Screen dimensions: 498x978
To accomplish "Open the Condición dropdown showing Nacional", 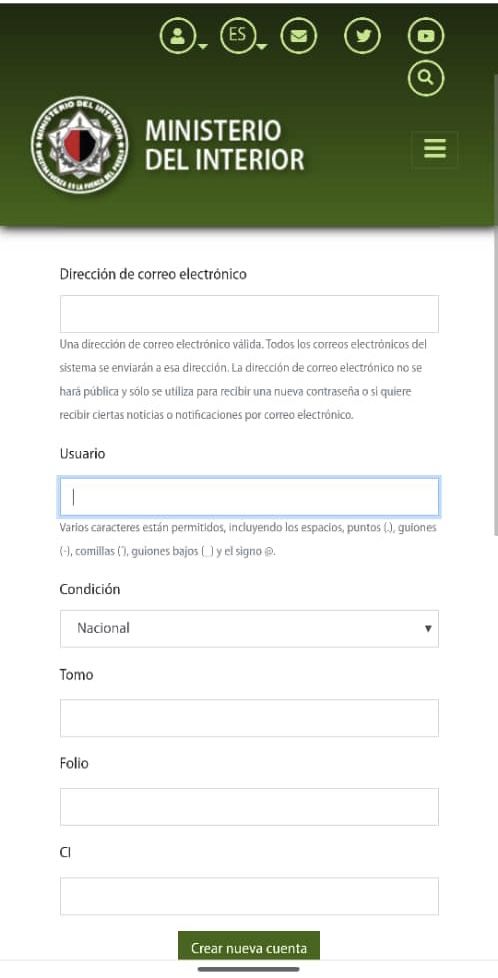I will pyautogui.click(x=249, y=628).
